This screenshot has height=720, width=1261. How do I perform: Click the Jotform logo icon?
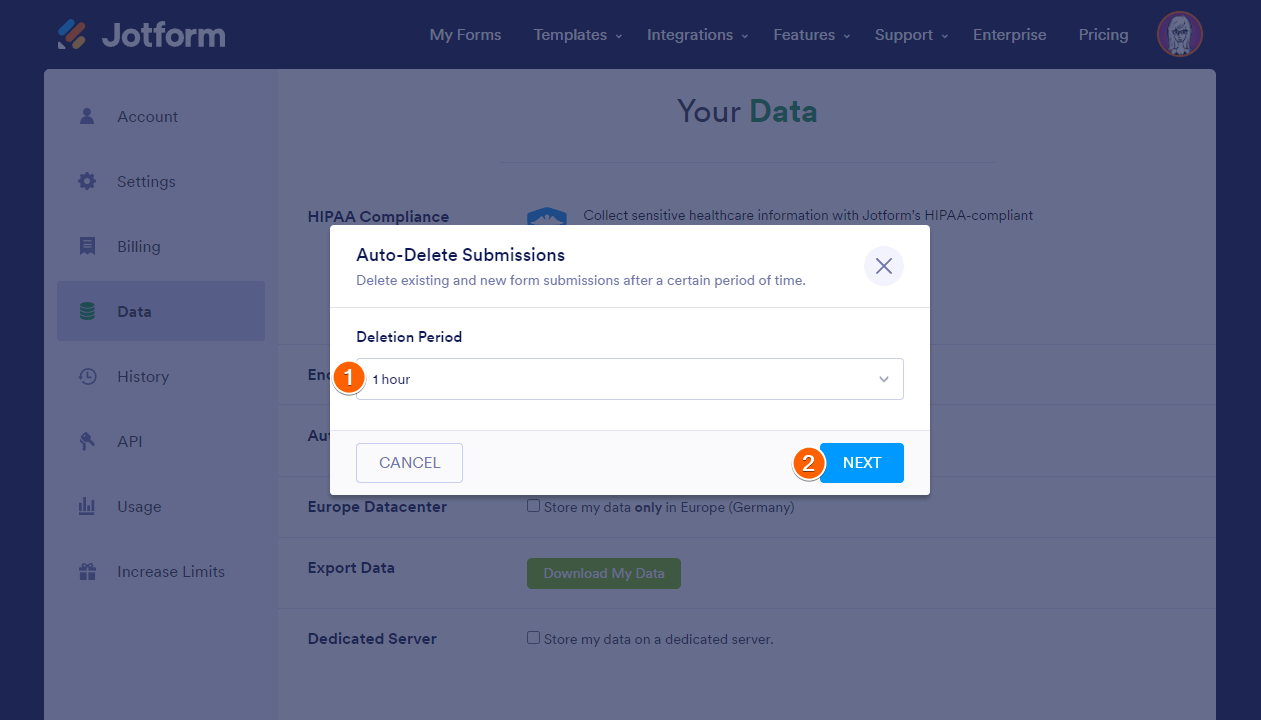point(72,35)
